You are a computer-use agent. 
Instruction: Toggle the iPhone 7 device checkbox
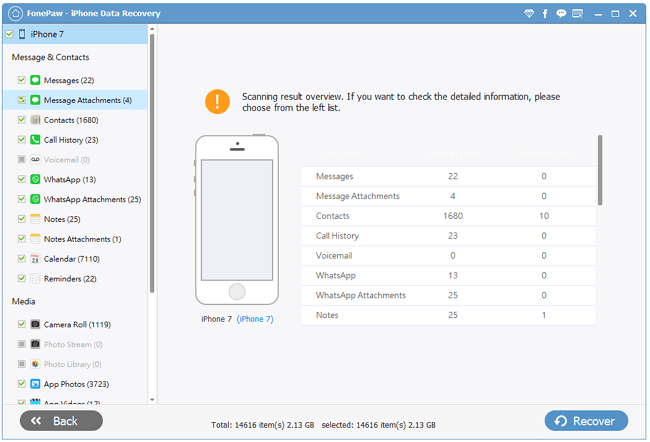(x=9, y=34)
